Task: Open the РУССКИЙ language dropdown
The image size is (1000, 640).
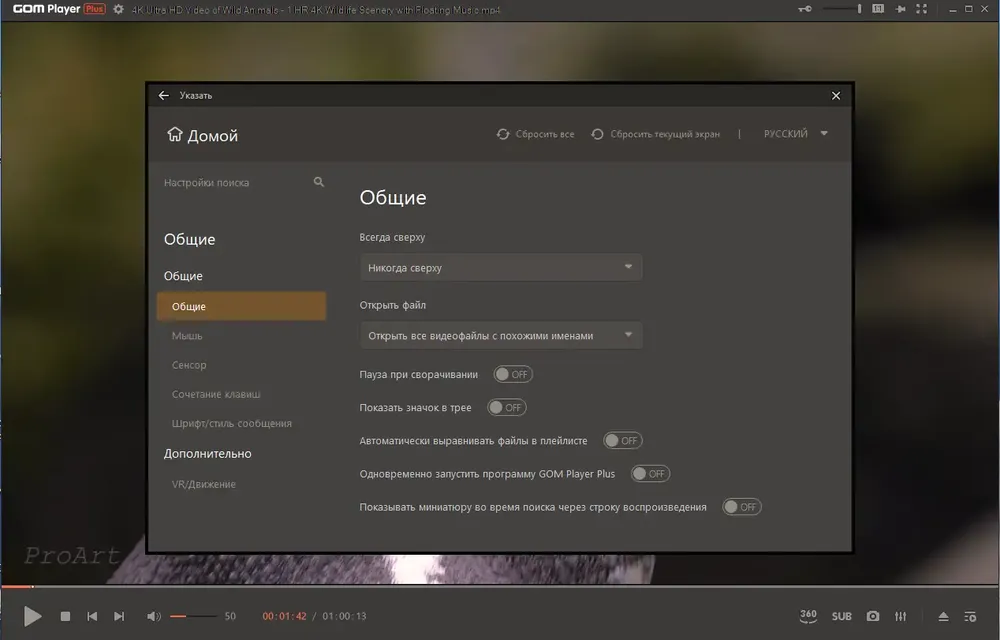Action: click(795, 134)
